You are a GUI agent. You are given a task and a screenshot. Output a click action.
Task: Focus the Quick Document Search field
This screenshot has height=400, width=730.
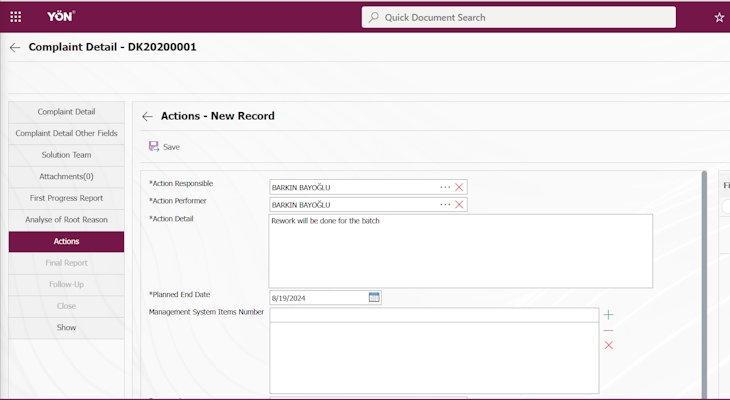(519, 17)
